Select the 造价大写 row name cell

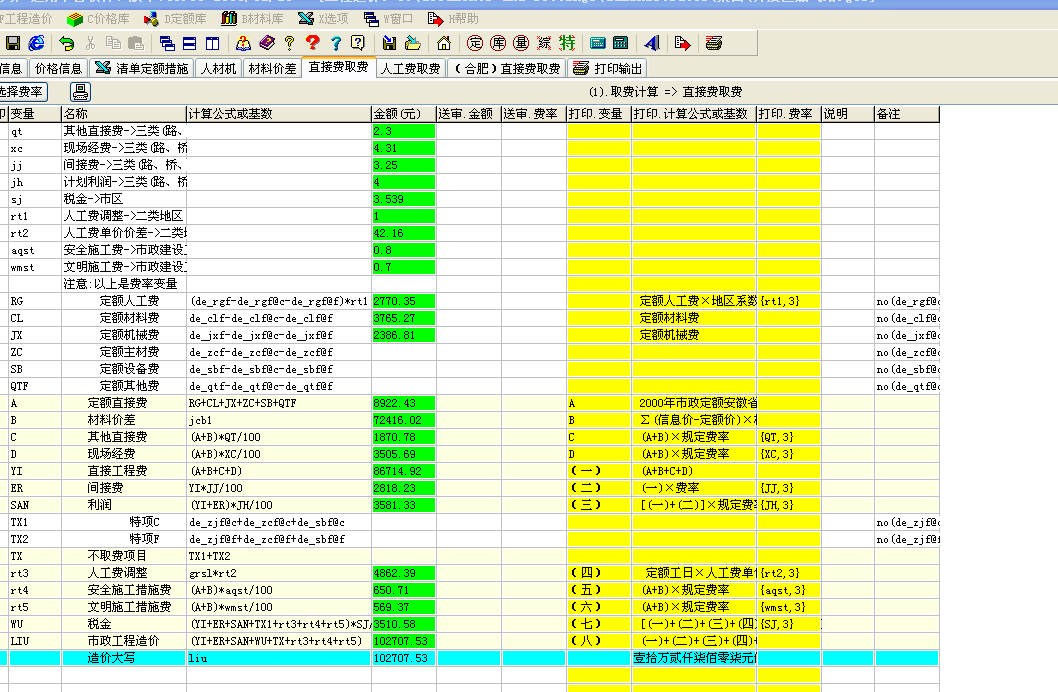coord(123,658)
